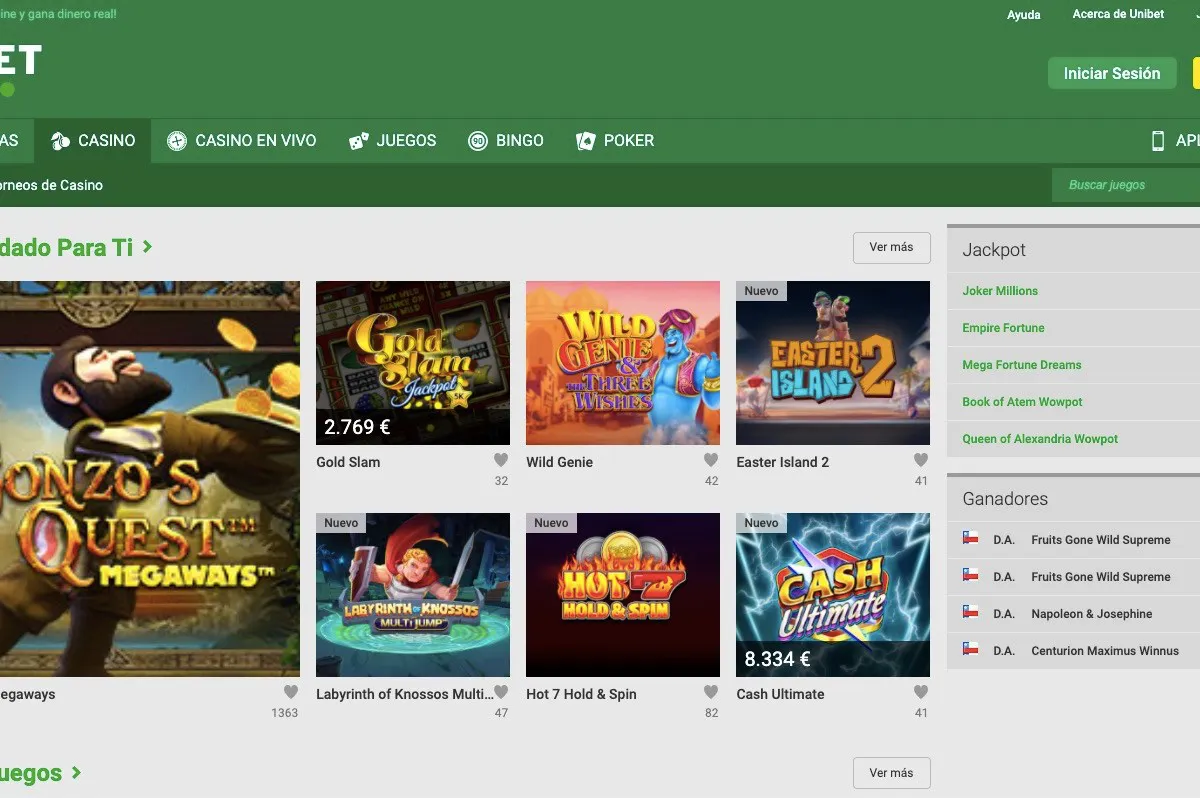Open the Book of Atem Wowpot link
Screen dimensions: 1200x798
coord(1022,402)
